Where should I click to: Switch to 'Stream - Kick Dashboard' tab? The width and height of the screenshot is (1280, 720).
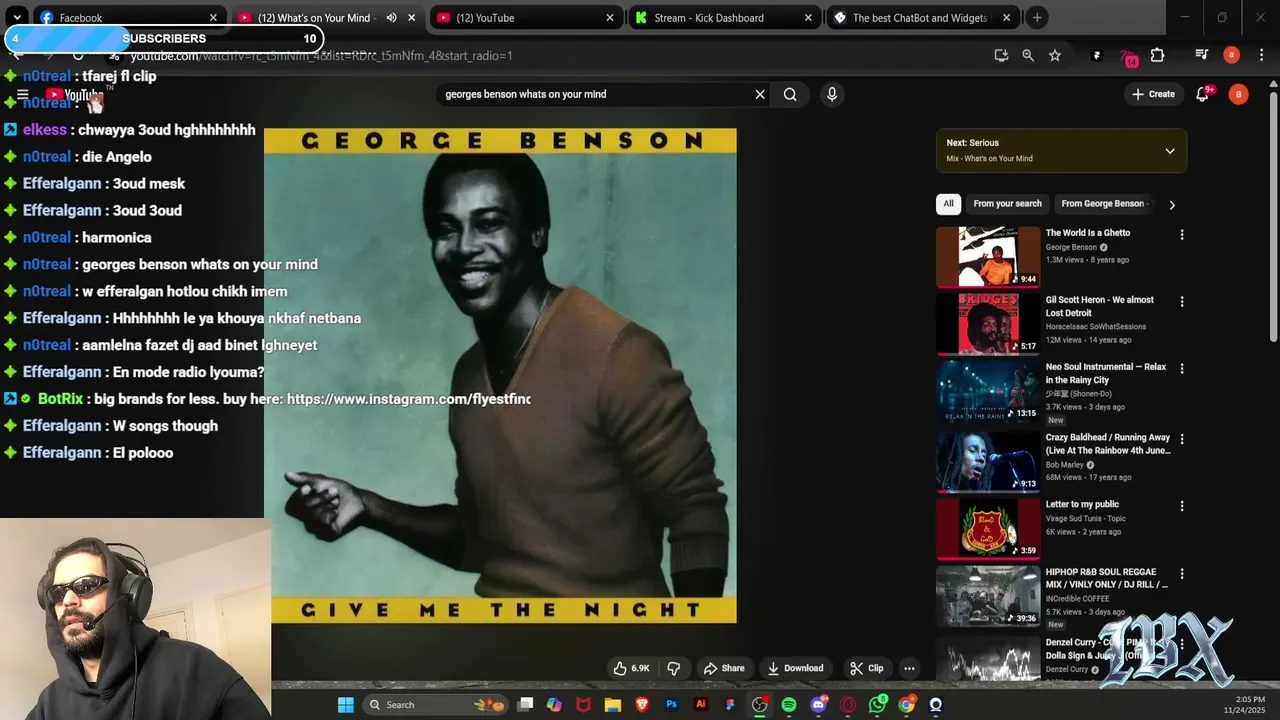coord(724,17)
